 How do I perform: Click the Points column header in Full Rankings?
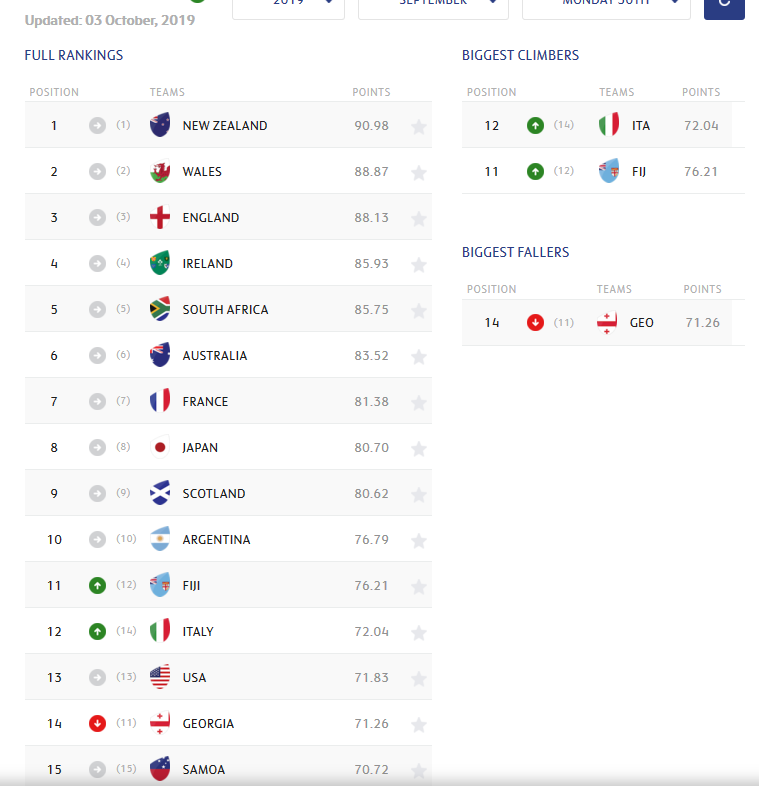tap(371, 92)
